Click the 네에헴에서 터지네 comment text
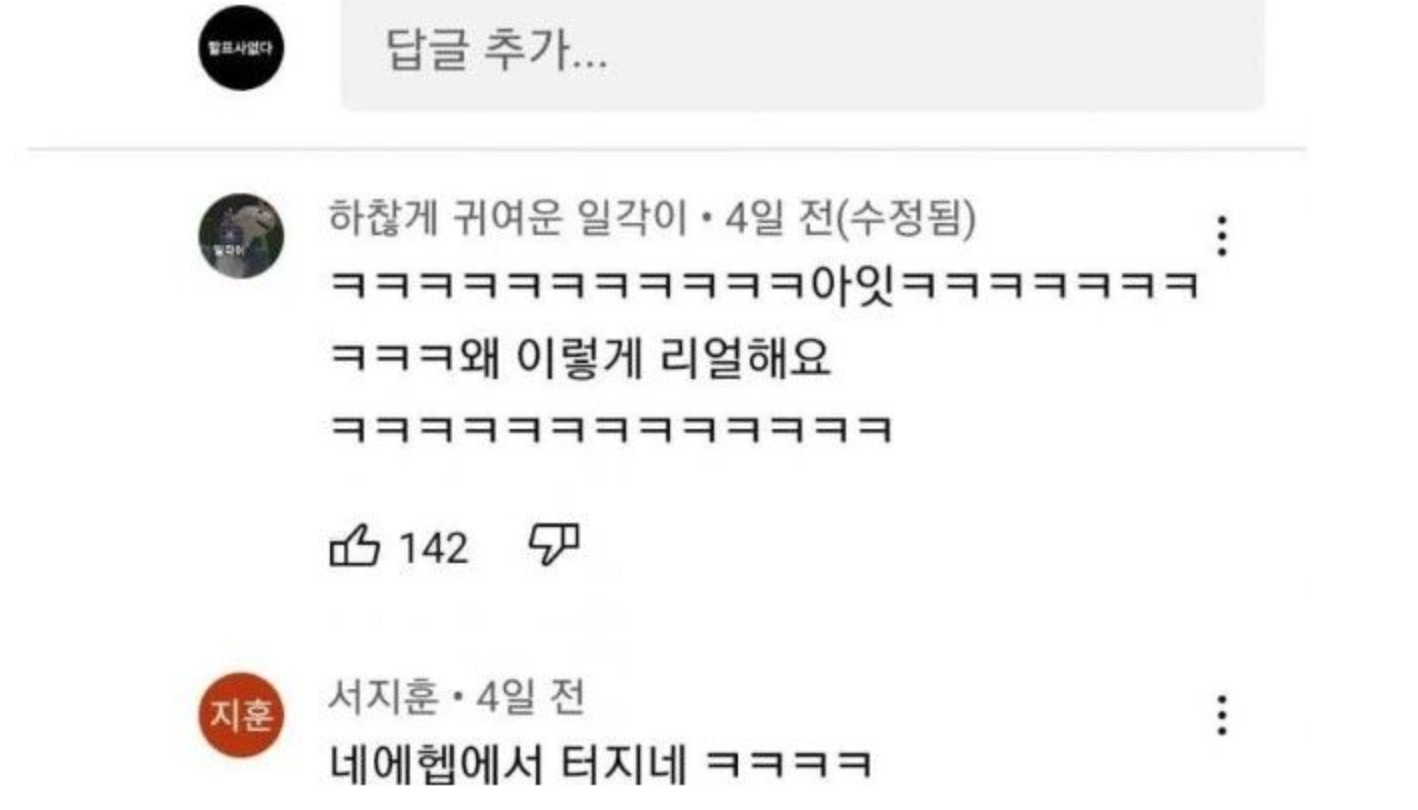This screenshot has height=810, width=1418. [507, 765]
